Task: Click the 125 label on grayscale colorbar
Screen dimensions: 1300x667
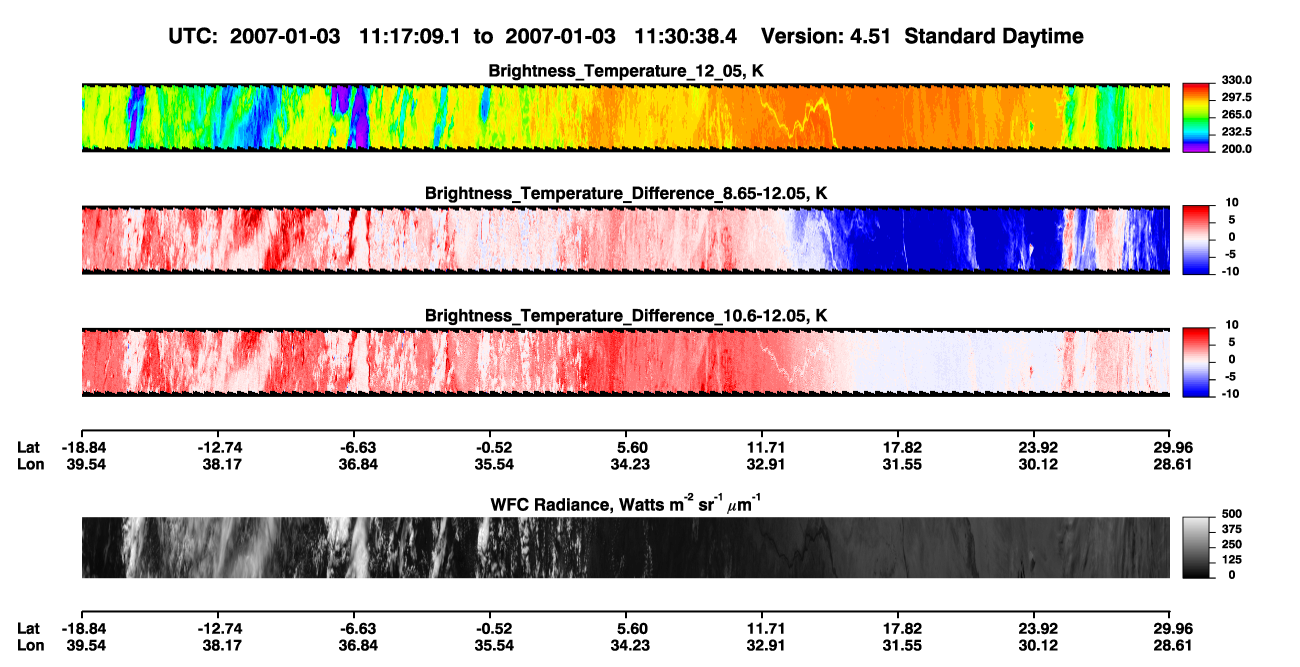Action: pyautogui.click(x=1231, y=559)
